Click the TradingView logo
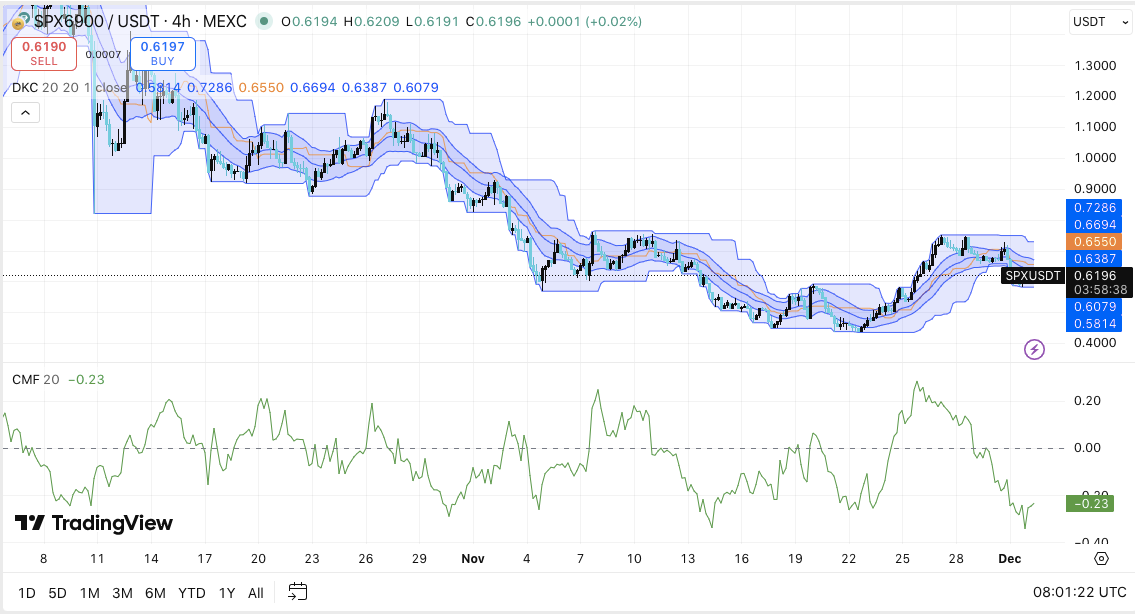The height and width of the screenshot is (614, 1135). click(94, 523)
